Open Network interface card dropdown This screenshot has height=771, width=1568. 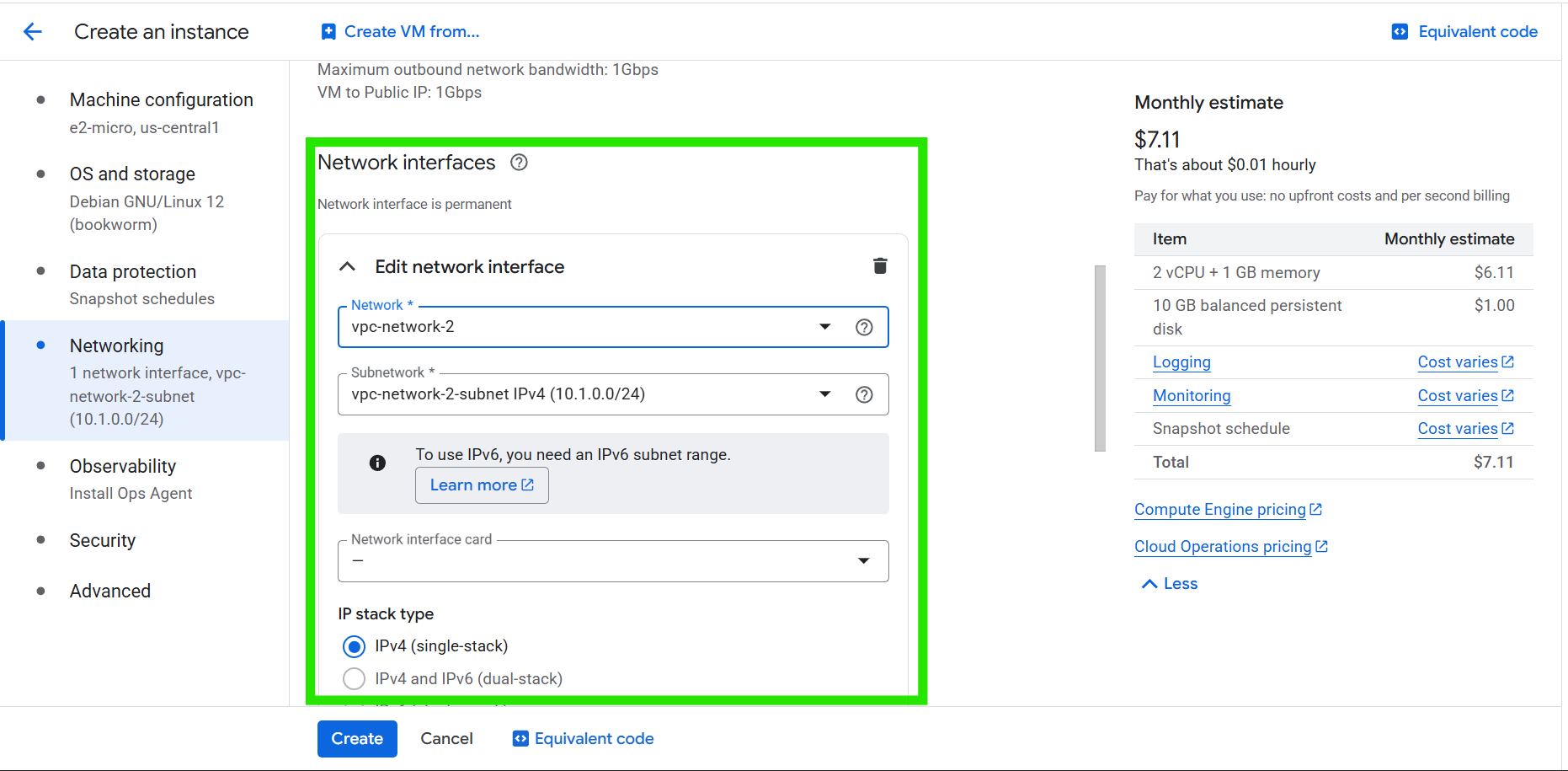click(612, 561)
